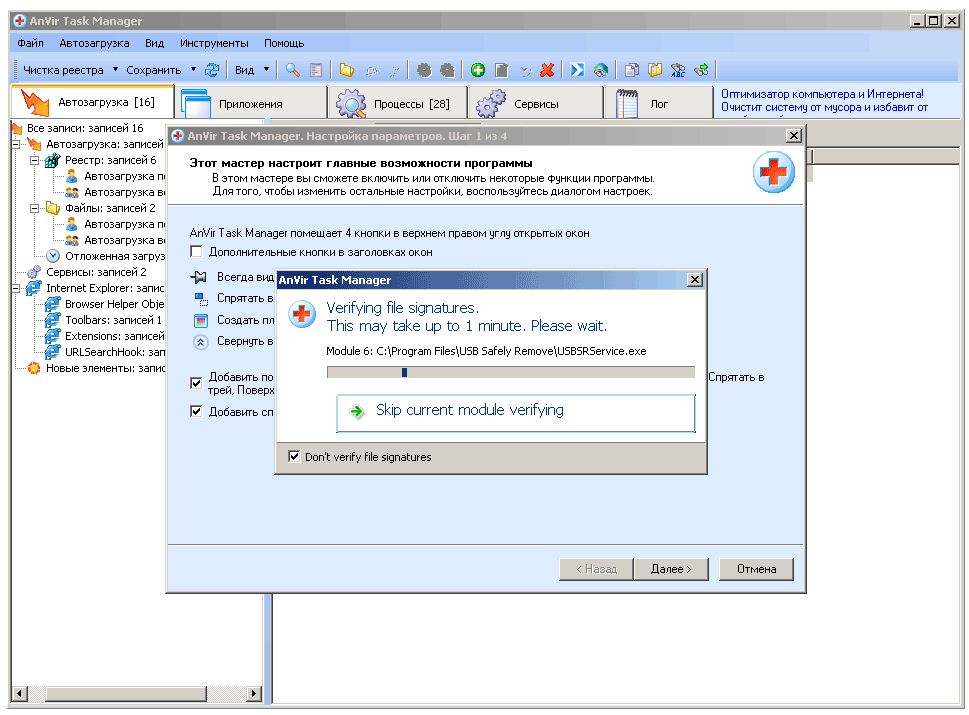Toggle the Добавить сп... checkbox

pos(197,411)
